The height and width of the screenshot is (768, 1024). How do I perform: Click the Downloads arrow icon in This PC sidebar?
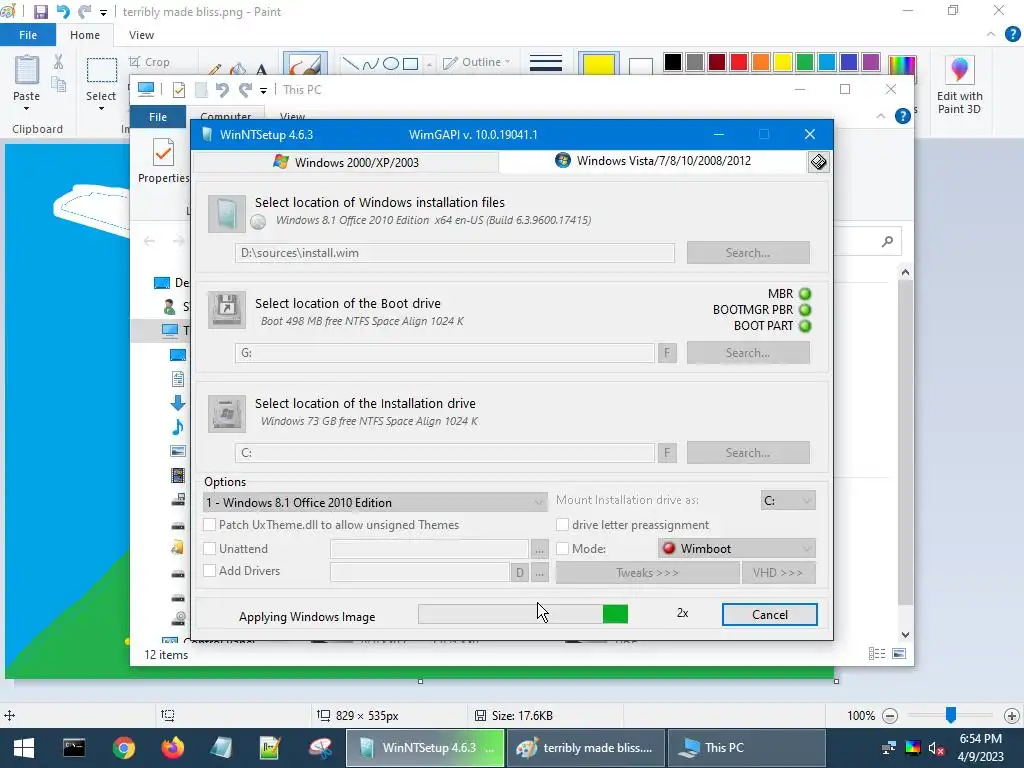tap(178, 403)
